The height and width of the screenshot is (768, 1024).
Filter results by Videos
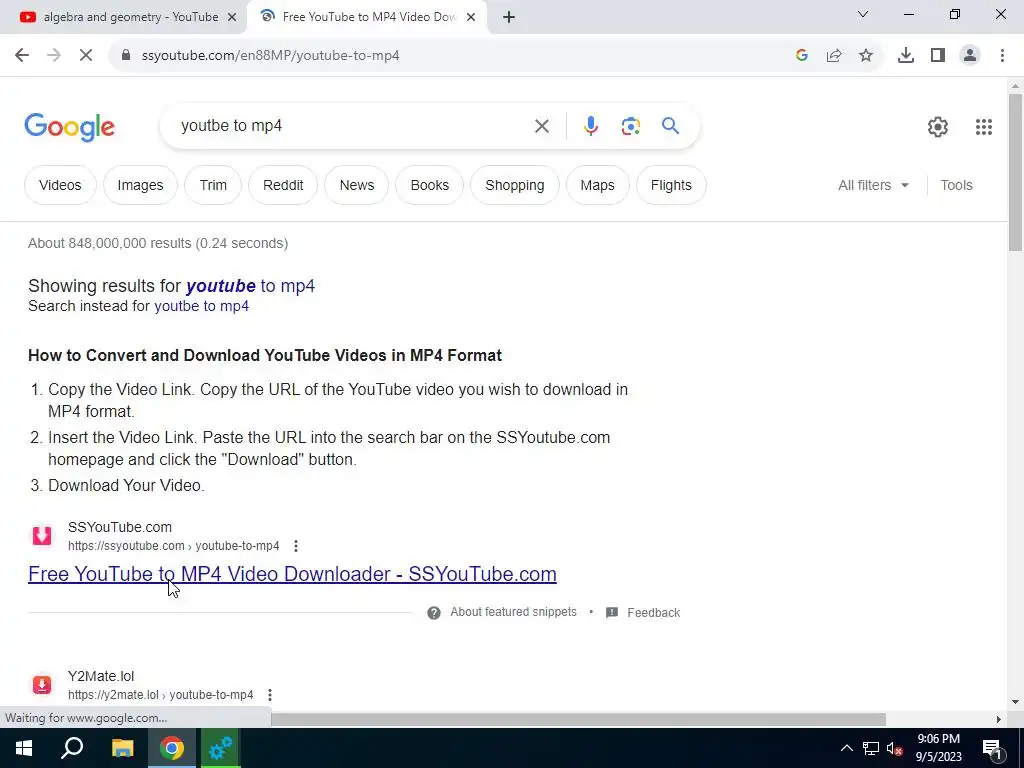60,185
